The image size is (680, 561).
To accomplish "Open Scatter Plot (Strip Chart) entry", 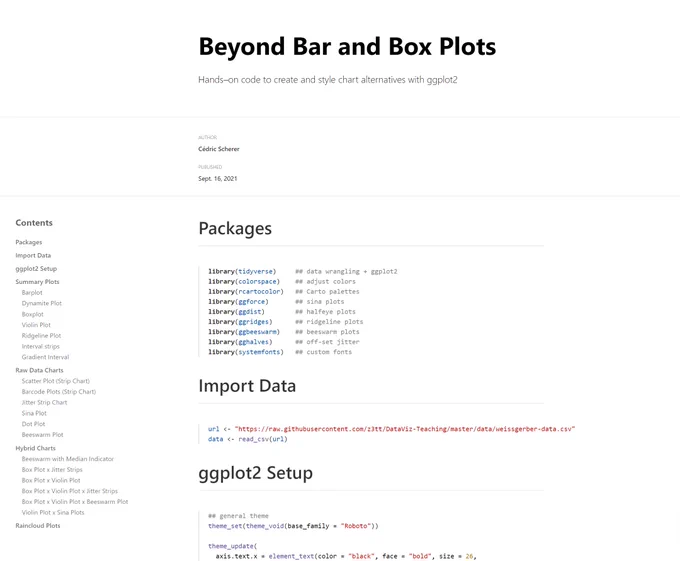I will pyautogui.click(x=56, y=381).
